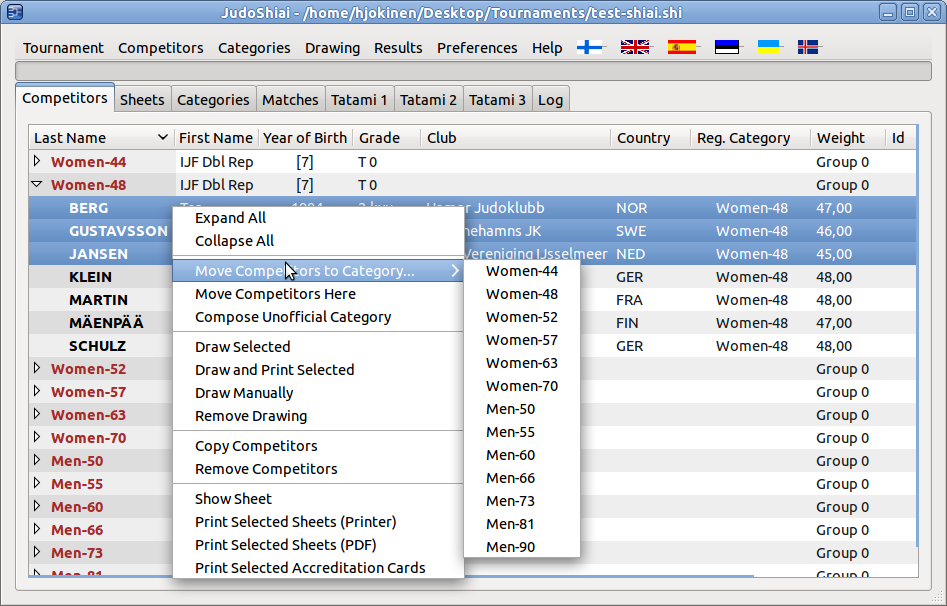Switch language with the Finnish flag icon
947x606 pixels.
tap(590, 47)
